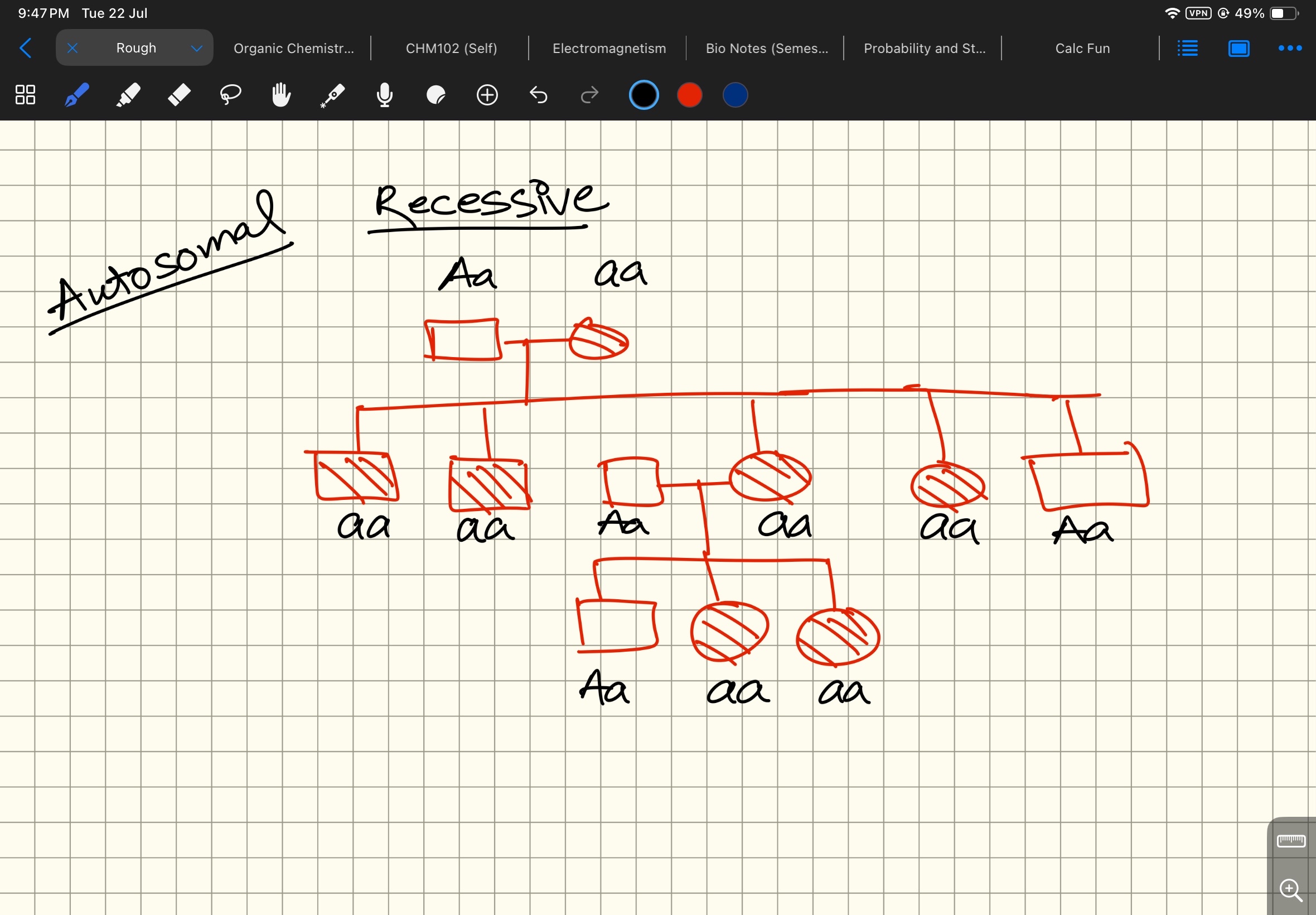Close the Rough tab

[72, 48]
